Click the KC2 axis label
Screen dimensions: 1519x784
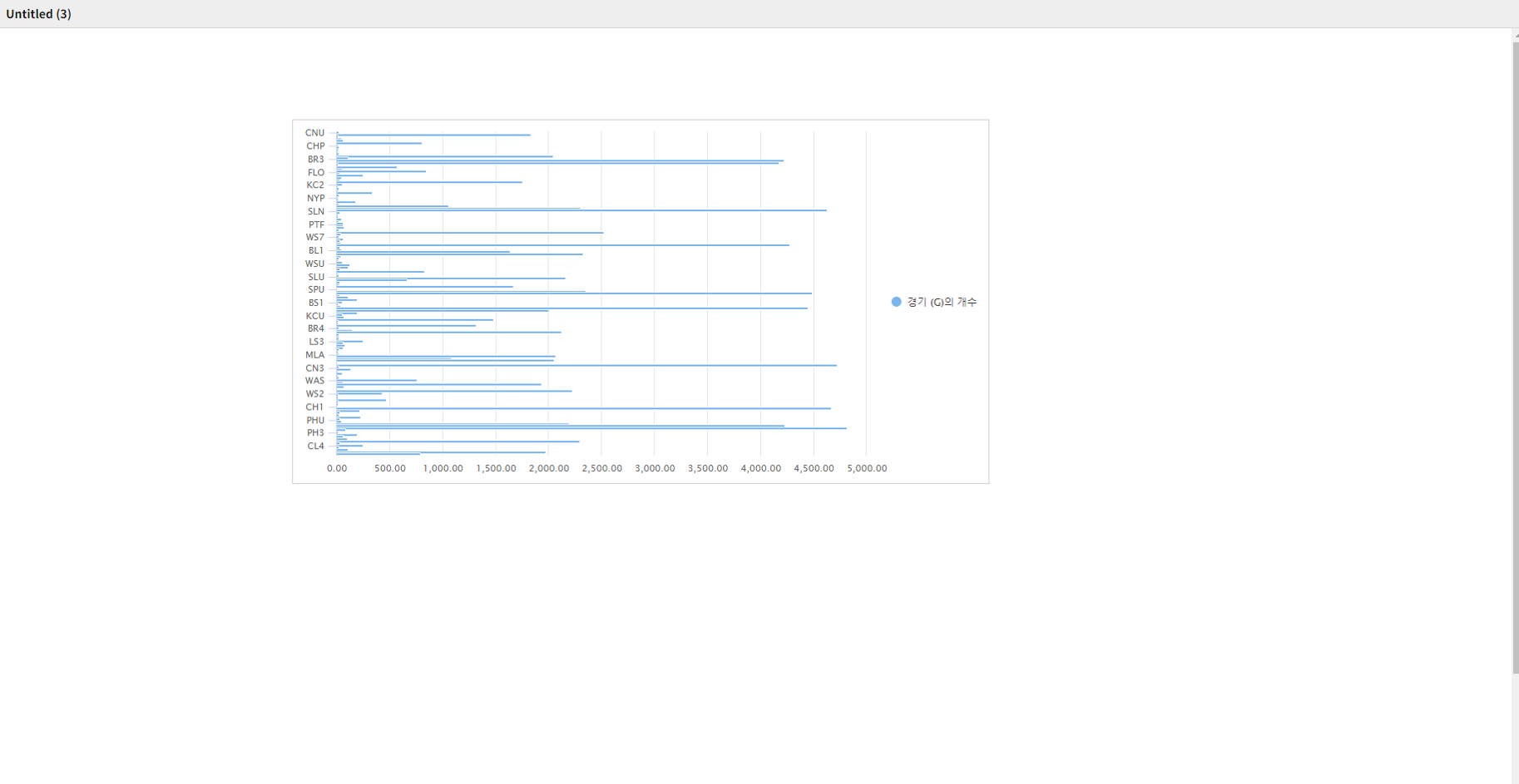tap(315, 185)
